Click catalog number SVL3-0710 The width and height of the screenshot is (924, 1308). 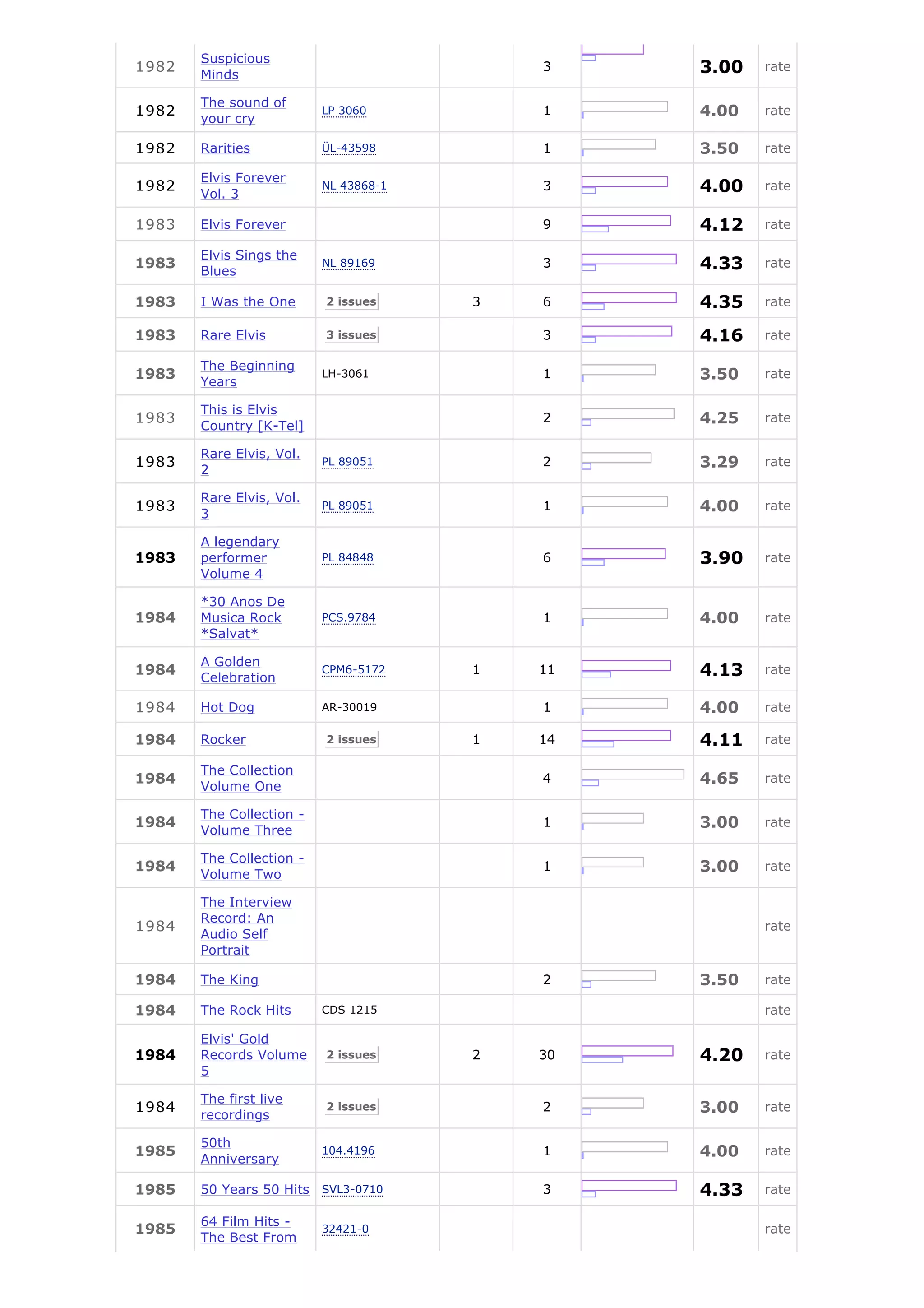[352, 1189]
